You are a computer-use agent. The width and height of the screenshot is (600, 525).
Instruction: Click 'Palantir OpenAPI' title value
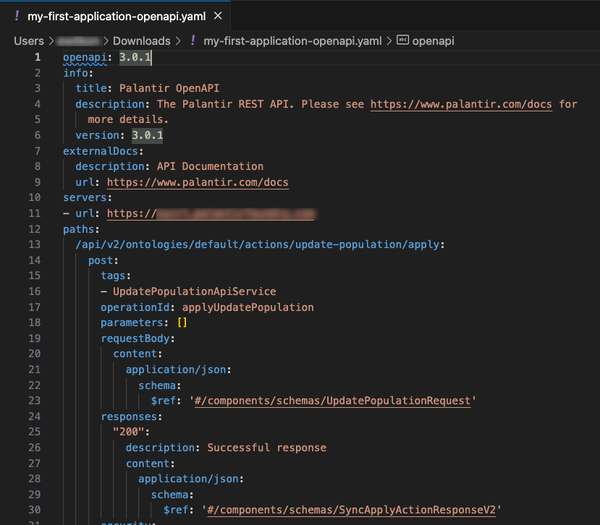click(x=169, y=88)
